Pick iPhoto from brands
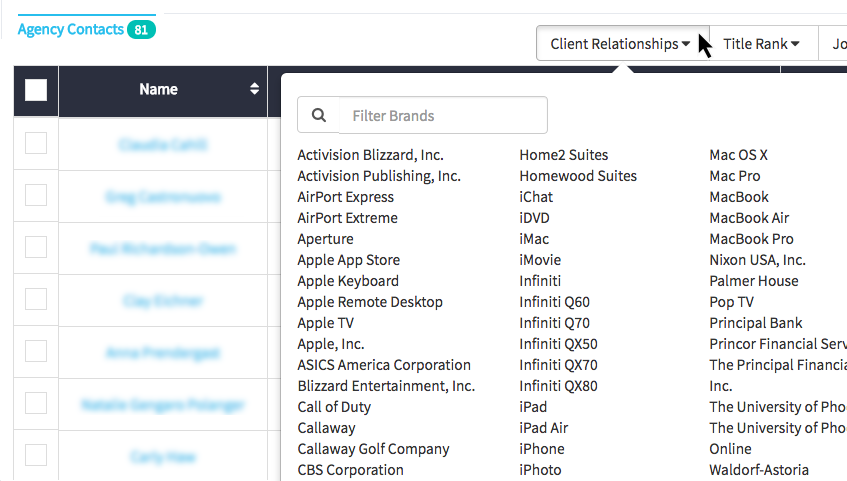The height and width of the screenshot is (481, 847). pyautogui.click(x=540, y=471)
